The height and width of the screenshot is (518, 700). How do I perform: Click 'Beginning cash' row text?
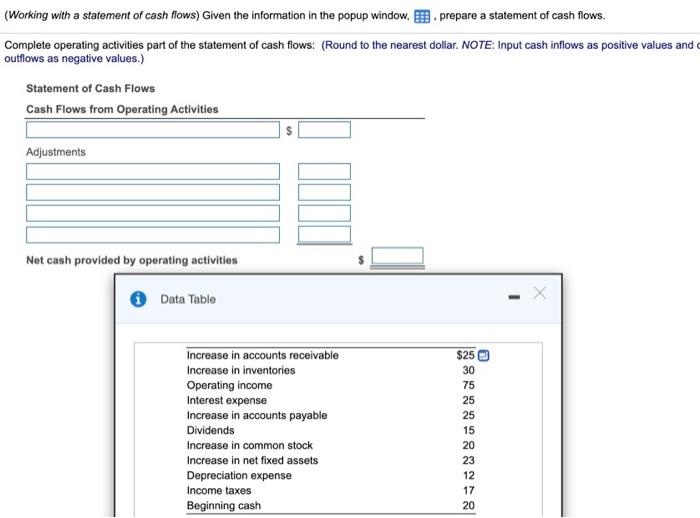coord(224,505)
